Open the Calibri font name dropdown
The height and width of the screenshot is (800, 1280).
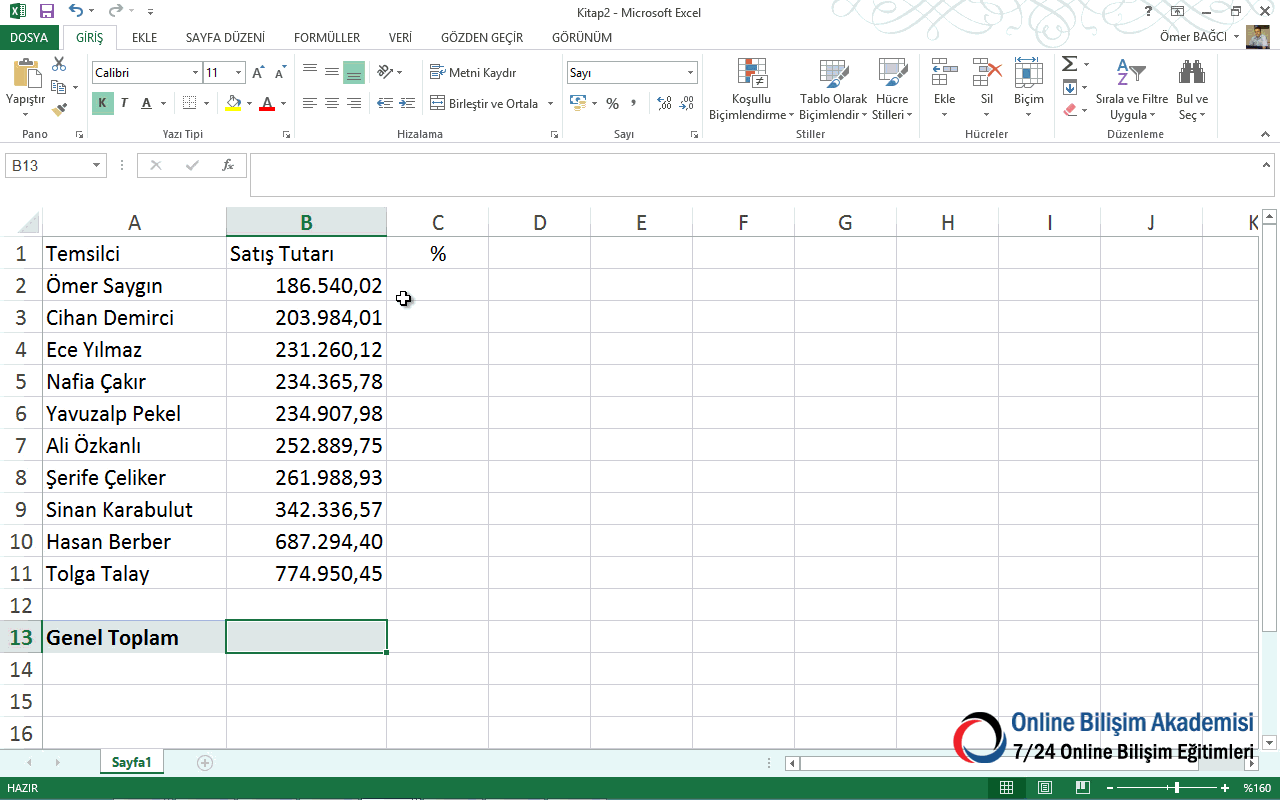195,73
